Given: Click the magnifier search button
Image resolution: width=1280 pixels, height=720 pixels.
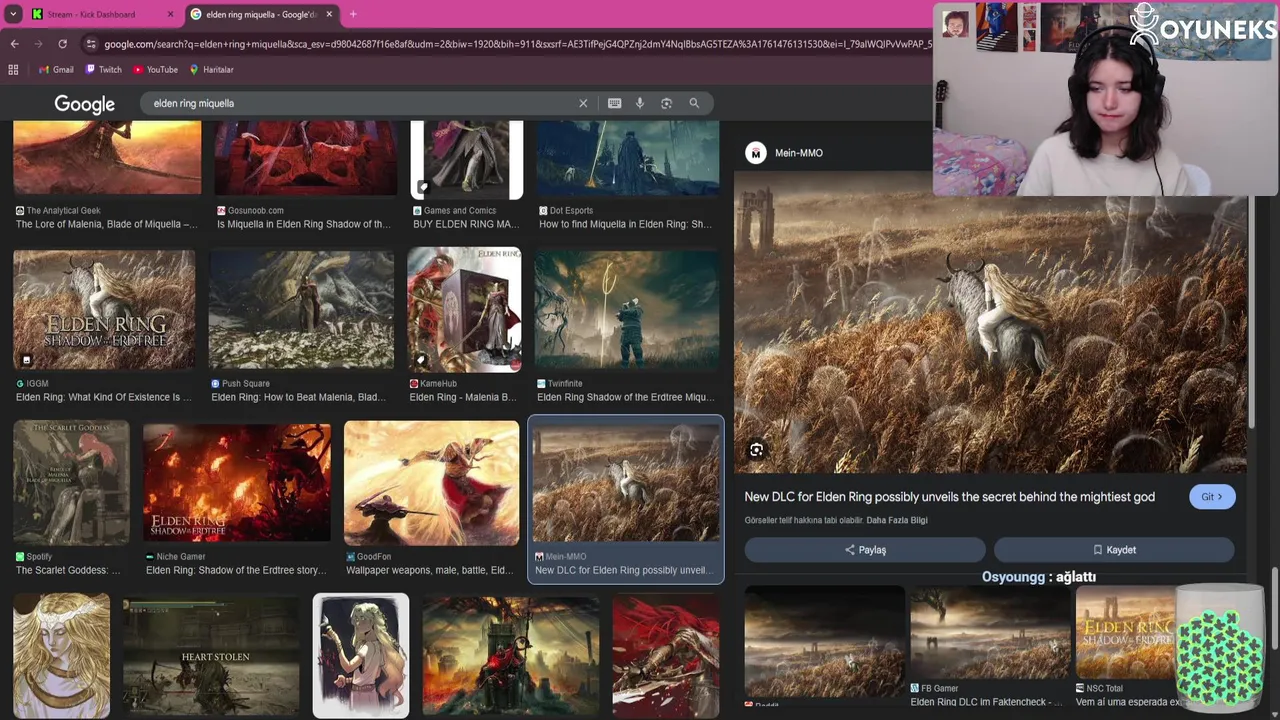Looking at the screenshot, I should pos(694,103).
